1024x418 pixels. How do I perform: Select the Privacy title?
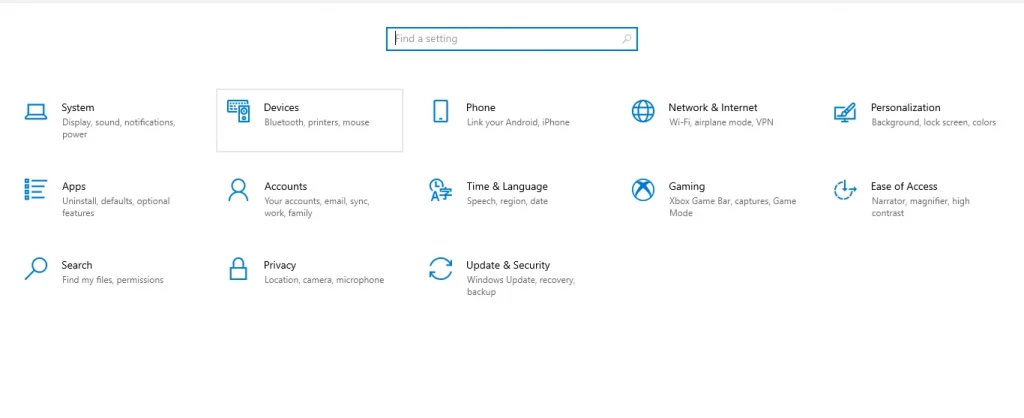[x=280, y=265]
